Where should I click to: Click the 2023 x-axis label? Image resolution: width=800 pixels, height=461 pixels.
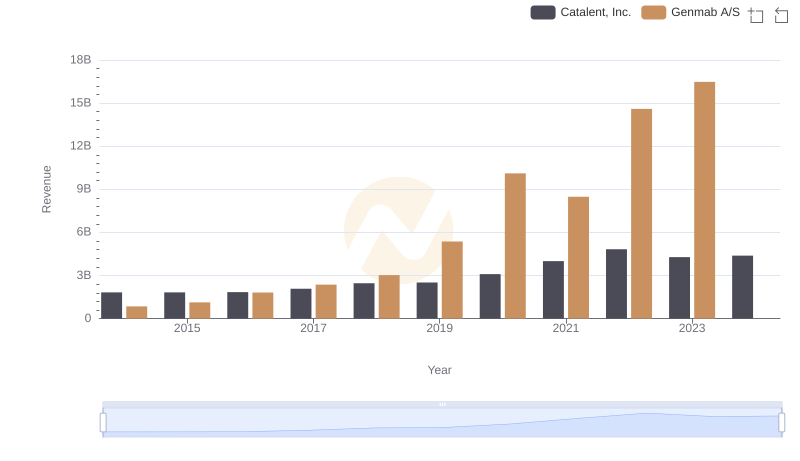coord(692,328)
